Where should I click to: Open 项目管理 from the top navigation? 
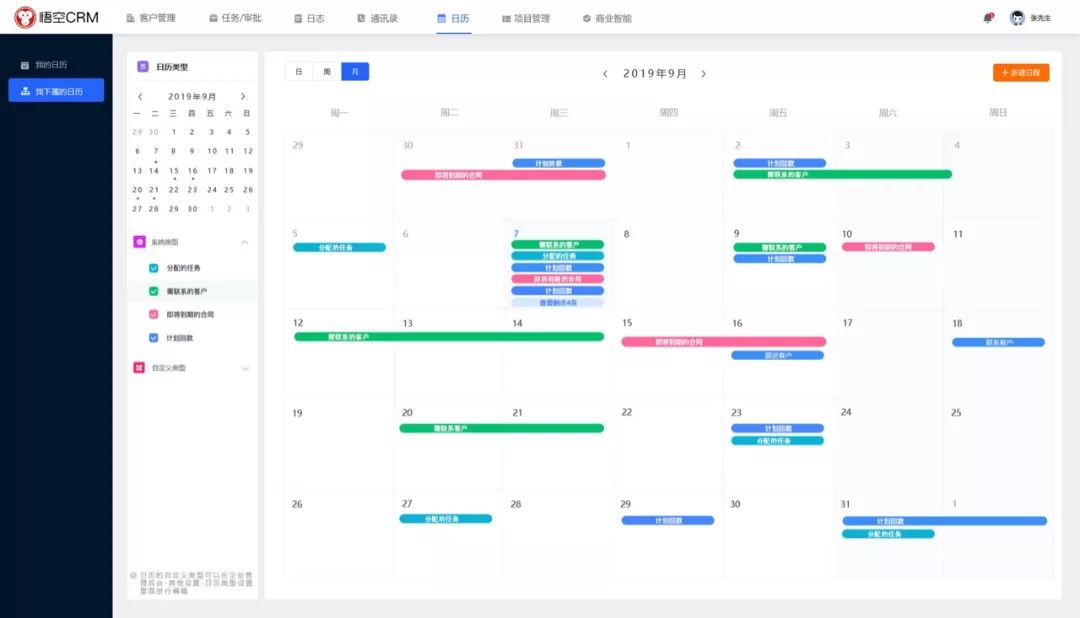coord(526,19)
